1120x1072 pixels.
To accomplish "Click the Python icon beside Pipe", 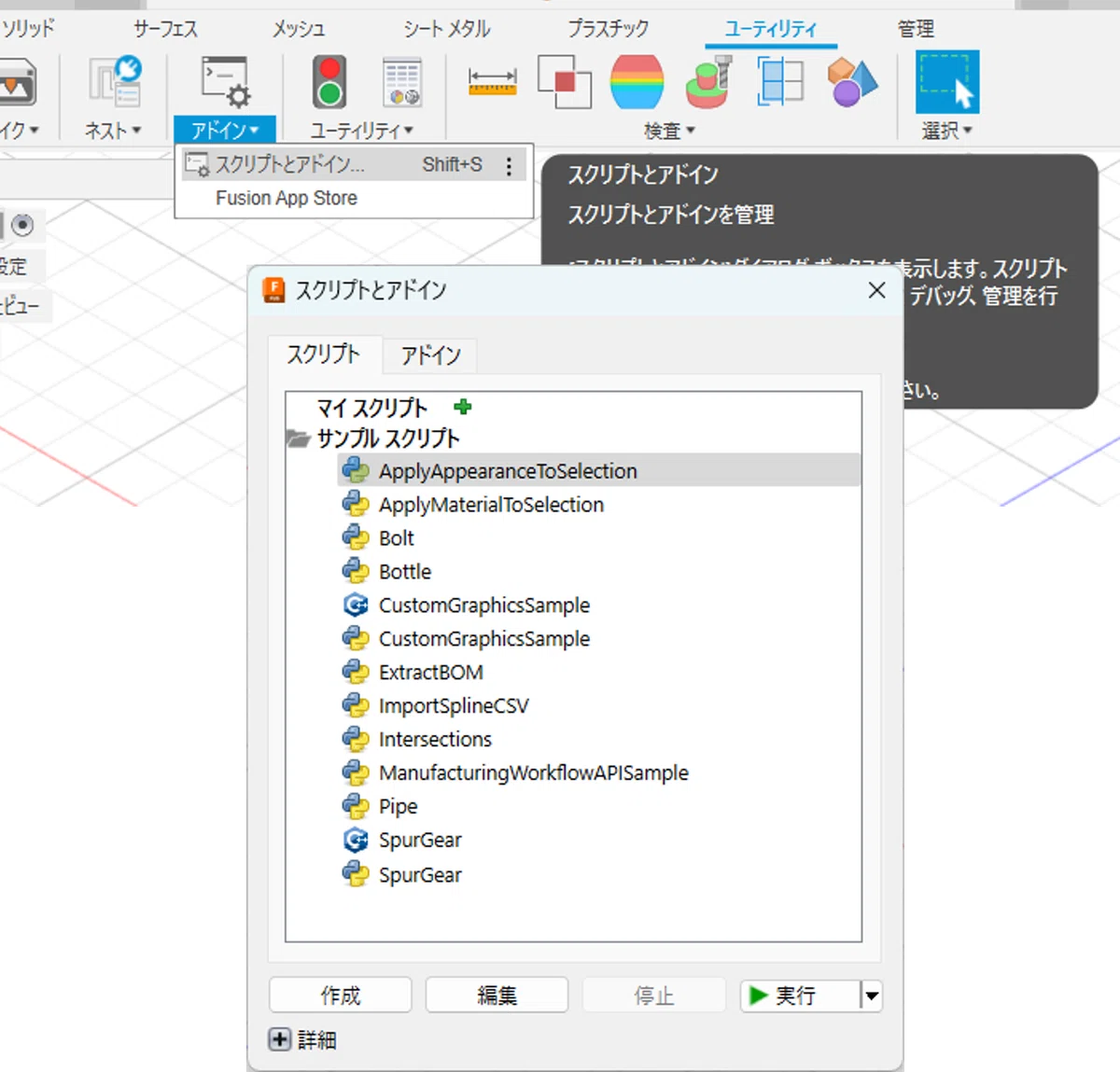I will [x=356, y=806].
